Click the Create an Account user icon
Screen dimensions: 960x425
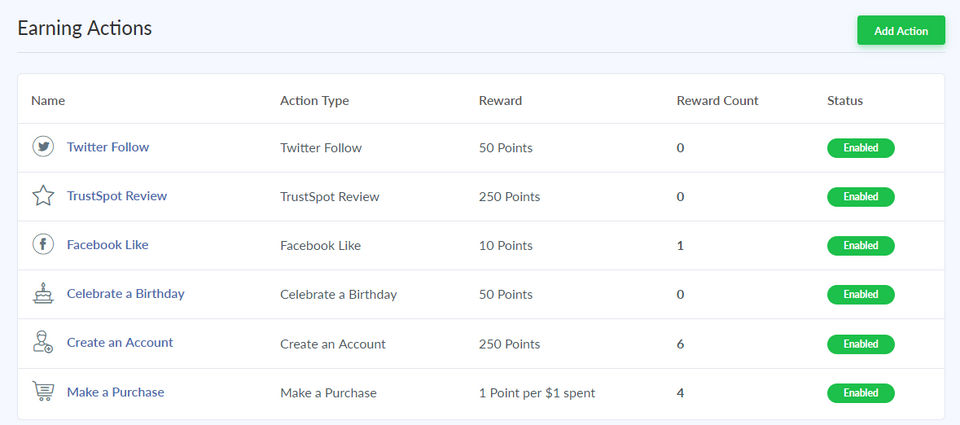pyautogui.click(x=43, y=343)
